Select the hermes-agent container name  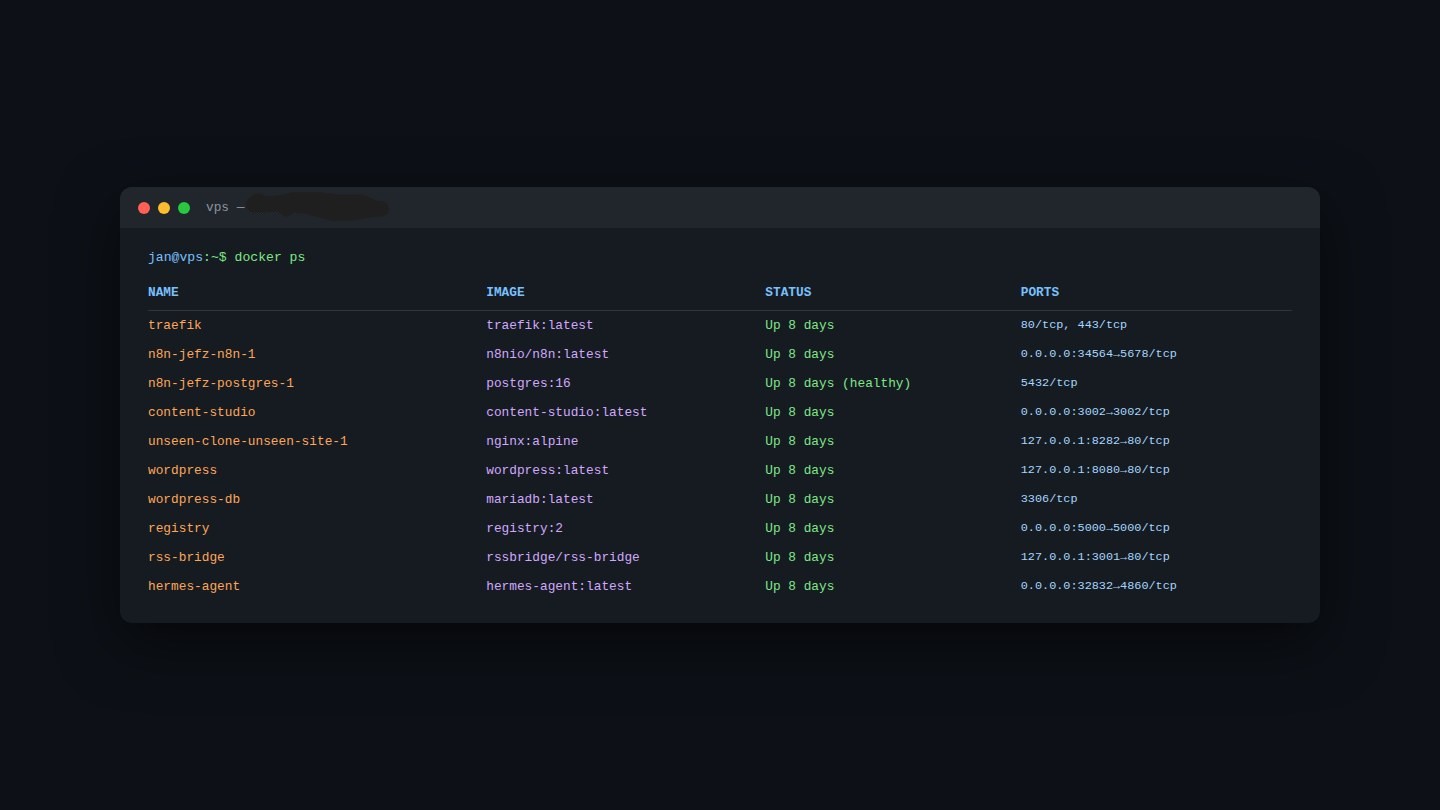[x=194, y=586]
